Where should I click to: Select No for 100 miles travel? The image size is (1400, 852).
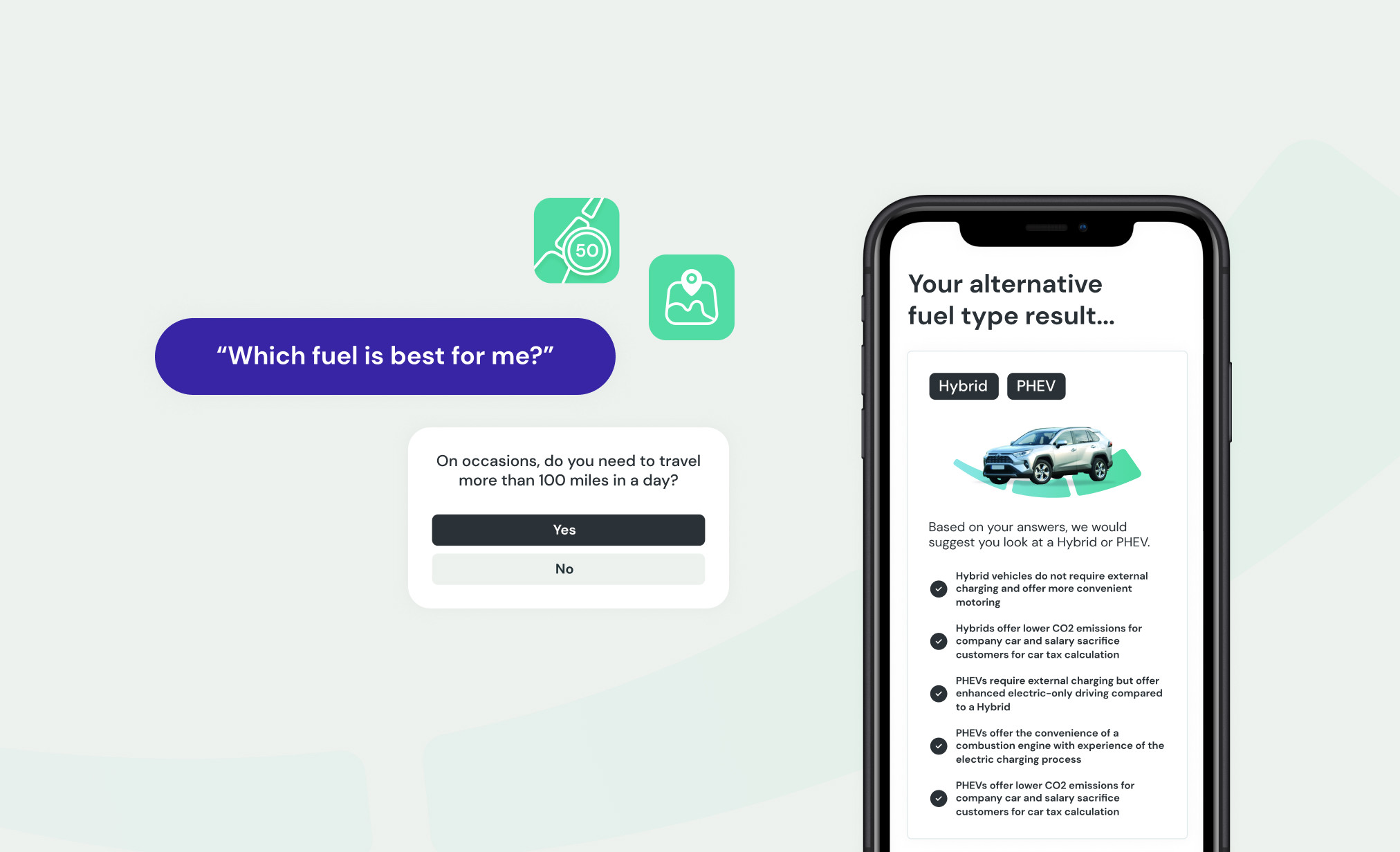point(565,568)
